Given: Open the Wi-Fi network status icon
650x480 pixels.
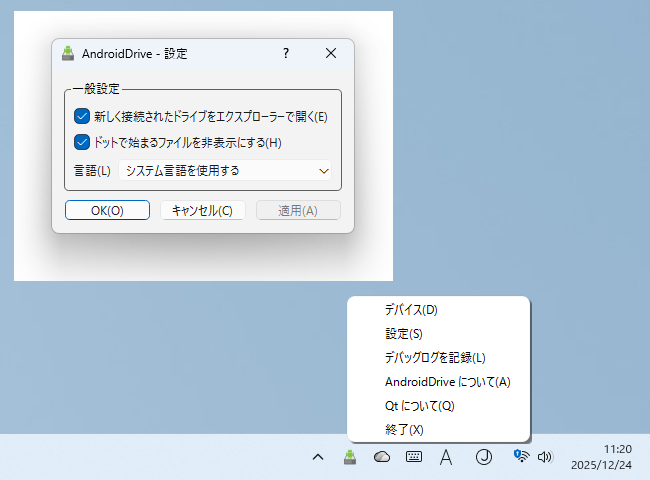Looking at the screenshot, I should tap(521, 456).
